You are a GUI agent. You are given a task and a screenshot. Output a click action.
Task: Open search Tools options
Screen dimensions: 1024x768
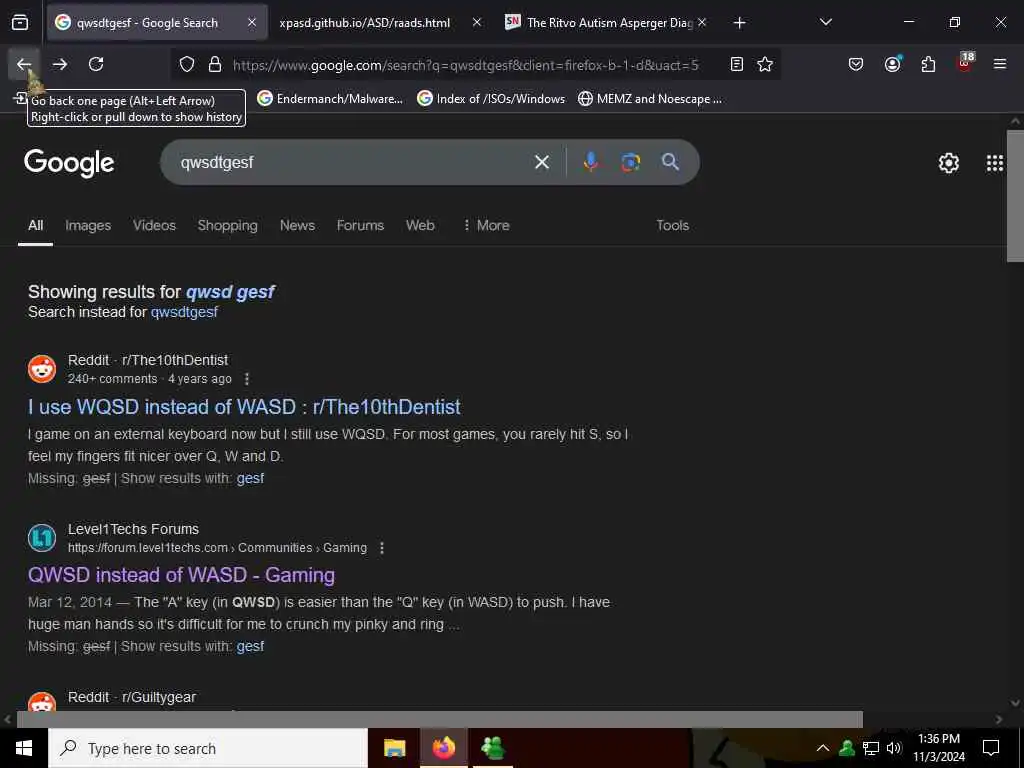coord(672,225)
